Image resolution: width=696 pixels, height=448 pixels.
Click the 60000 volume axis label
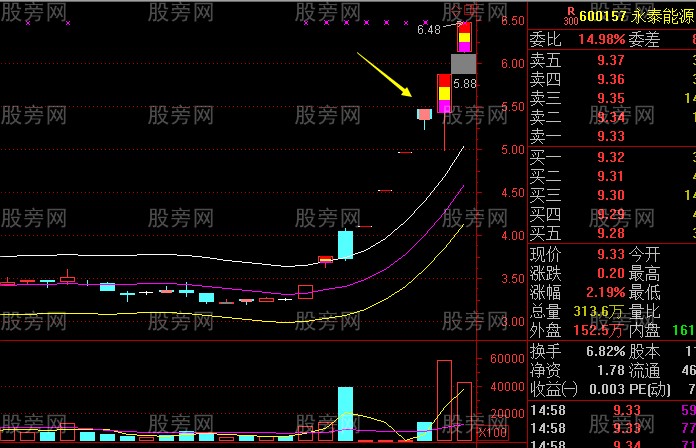coord(507,359)
